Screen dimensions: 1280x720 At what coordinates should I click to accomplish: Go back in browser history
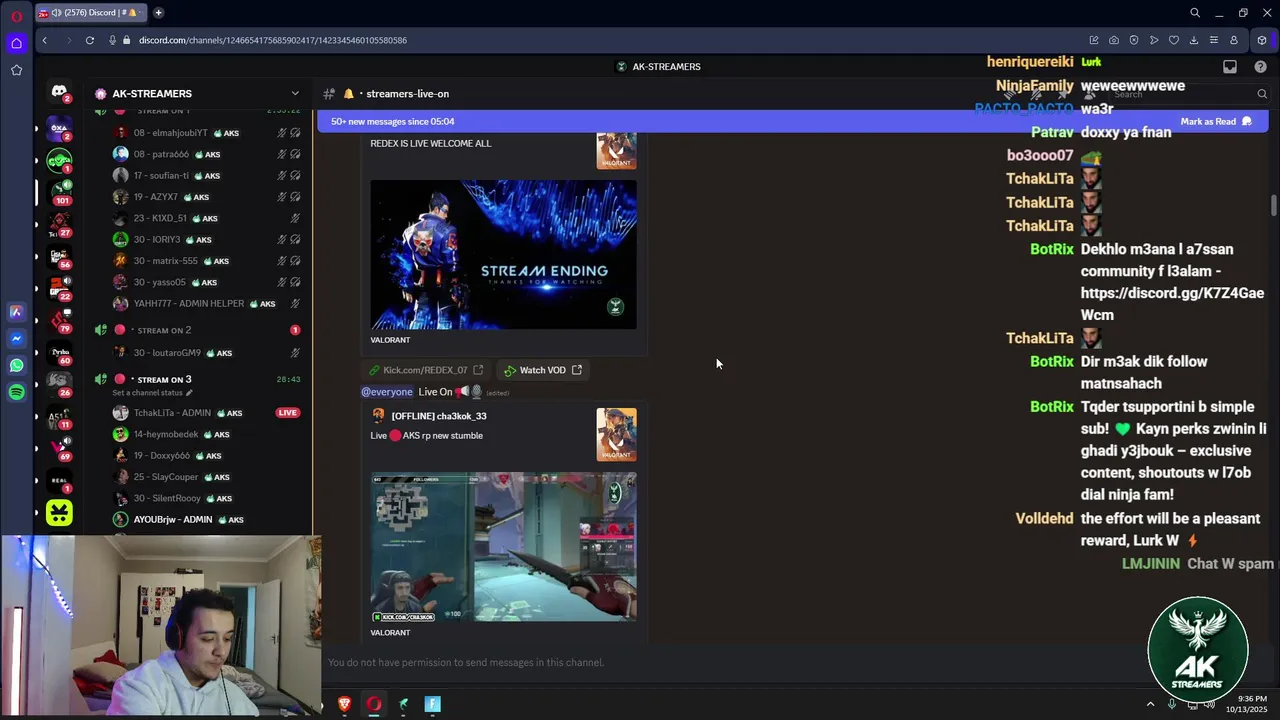(44, 40)
